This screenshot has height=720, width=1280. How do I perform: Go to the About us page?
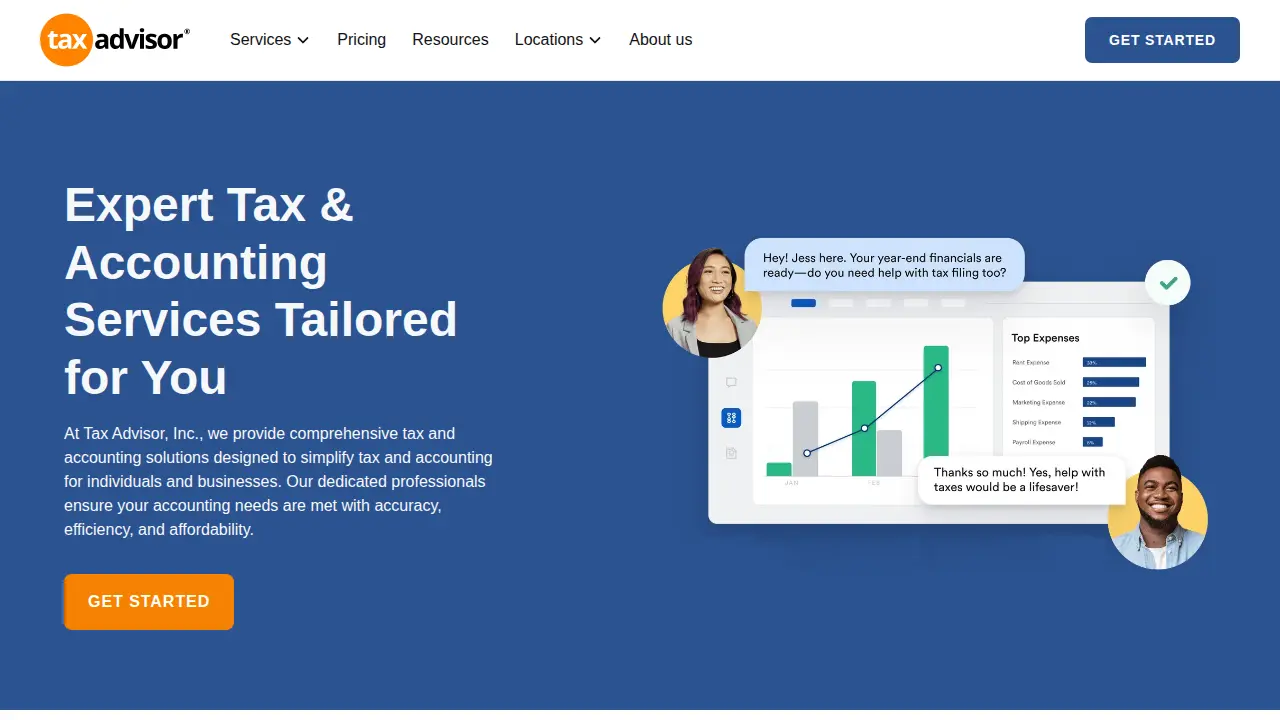(x=660, y=40)
